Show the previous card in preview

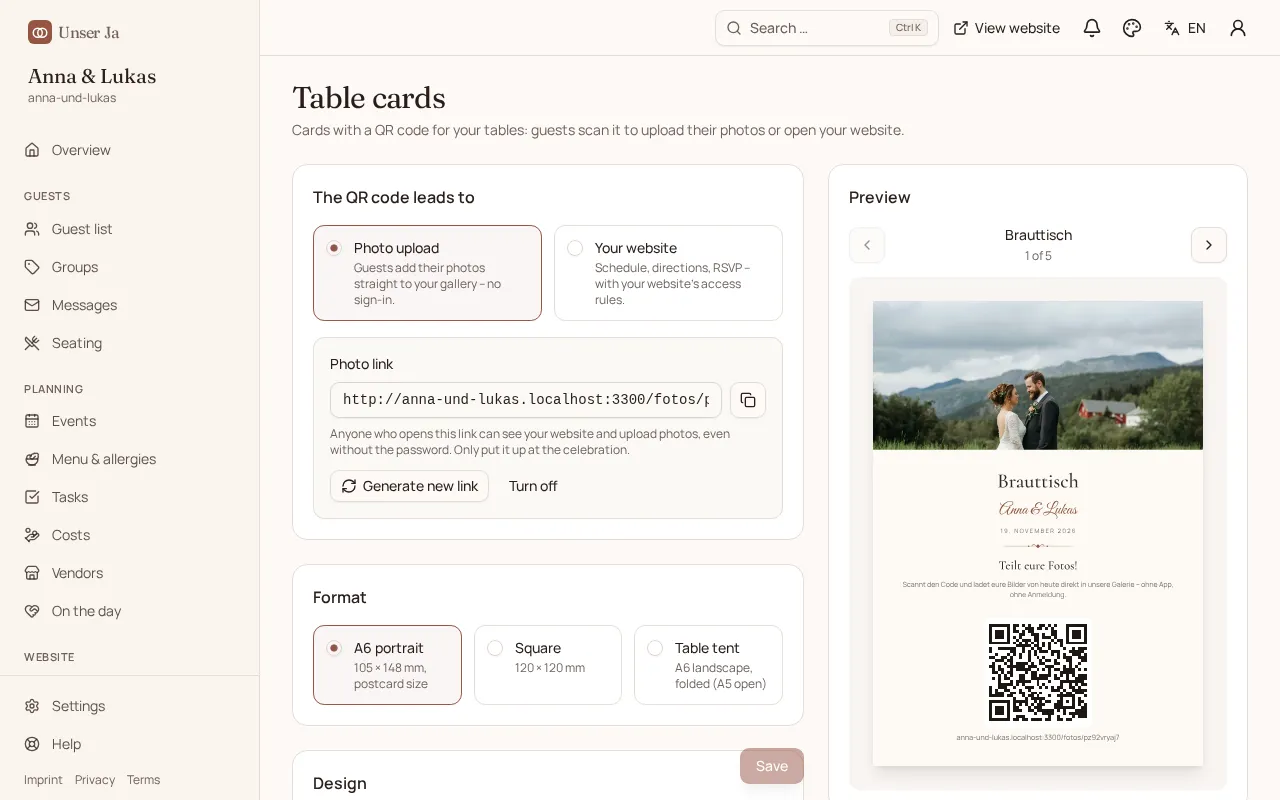(867, 245)
